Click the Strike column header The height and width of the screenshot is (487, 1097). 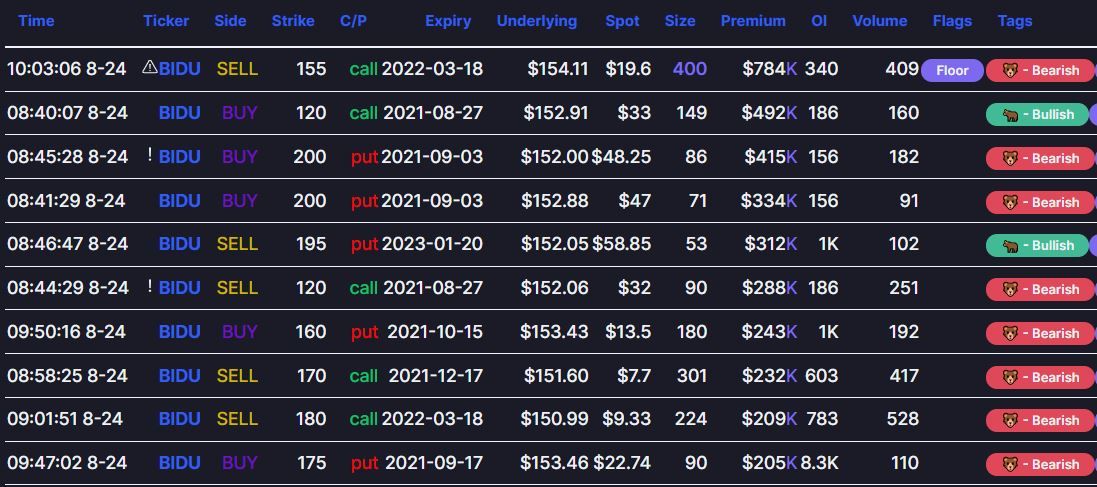[293, 21]
